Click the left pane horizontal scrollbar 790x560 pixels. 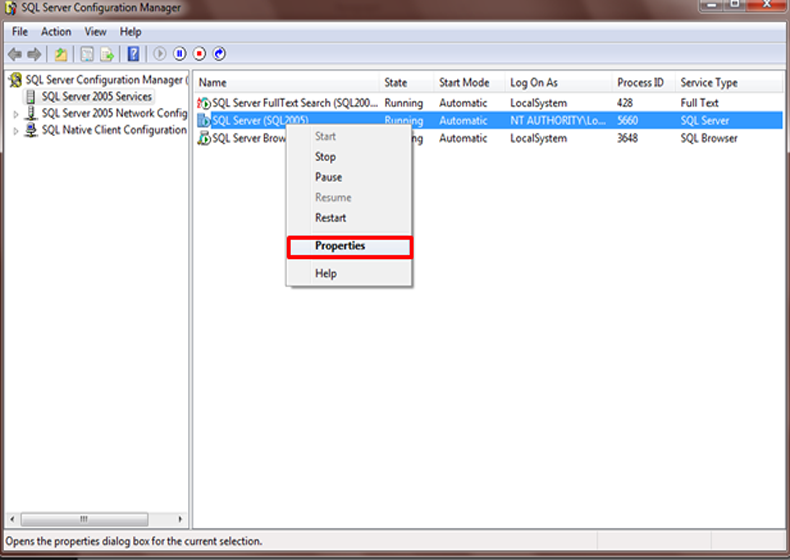coord(95,520)
